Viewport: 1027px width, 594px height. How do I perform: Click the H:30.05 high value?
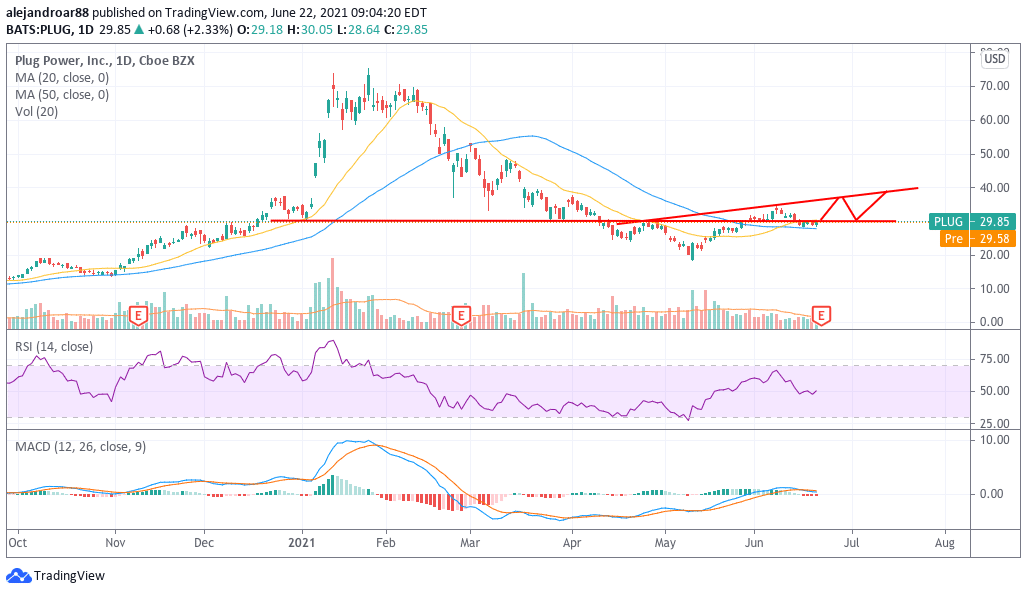pyautogui.click(x=310, y=29)
